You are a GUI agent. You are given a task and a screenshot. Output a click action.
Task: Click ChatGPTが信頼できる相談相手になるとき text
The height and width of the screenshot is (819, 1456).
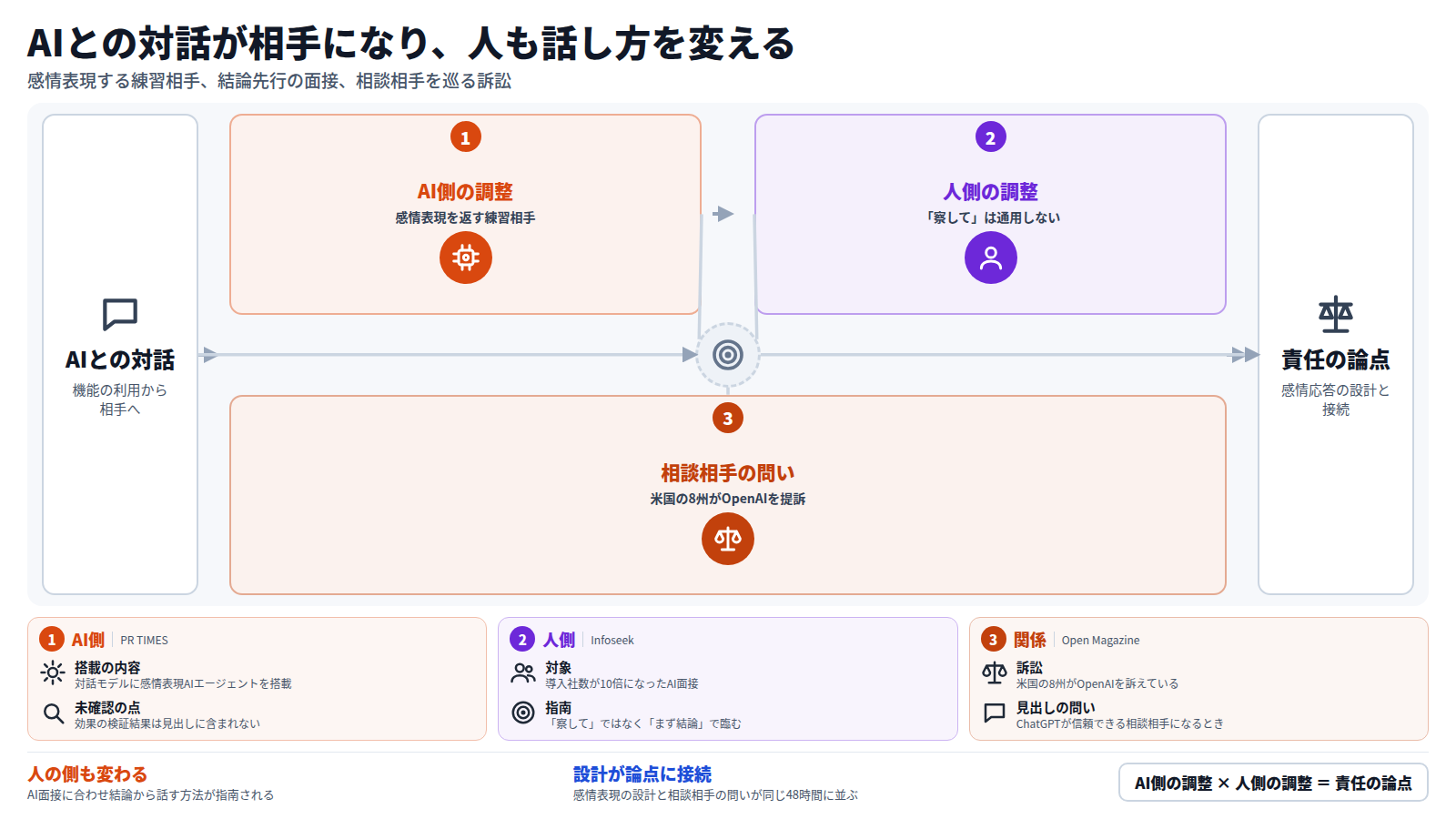1120,724
